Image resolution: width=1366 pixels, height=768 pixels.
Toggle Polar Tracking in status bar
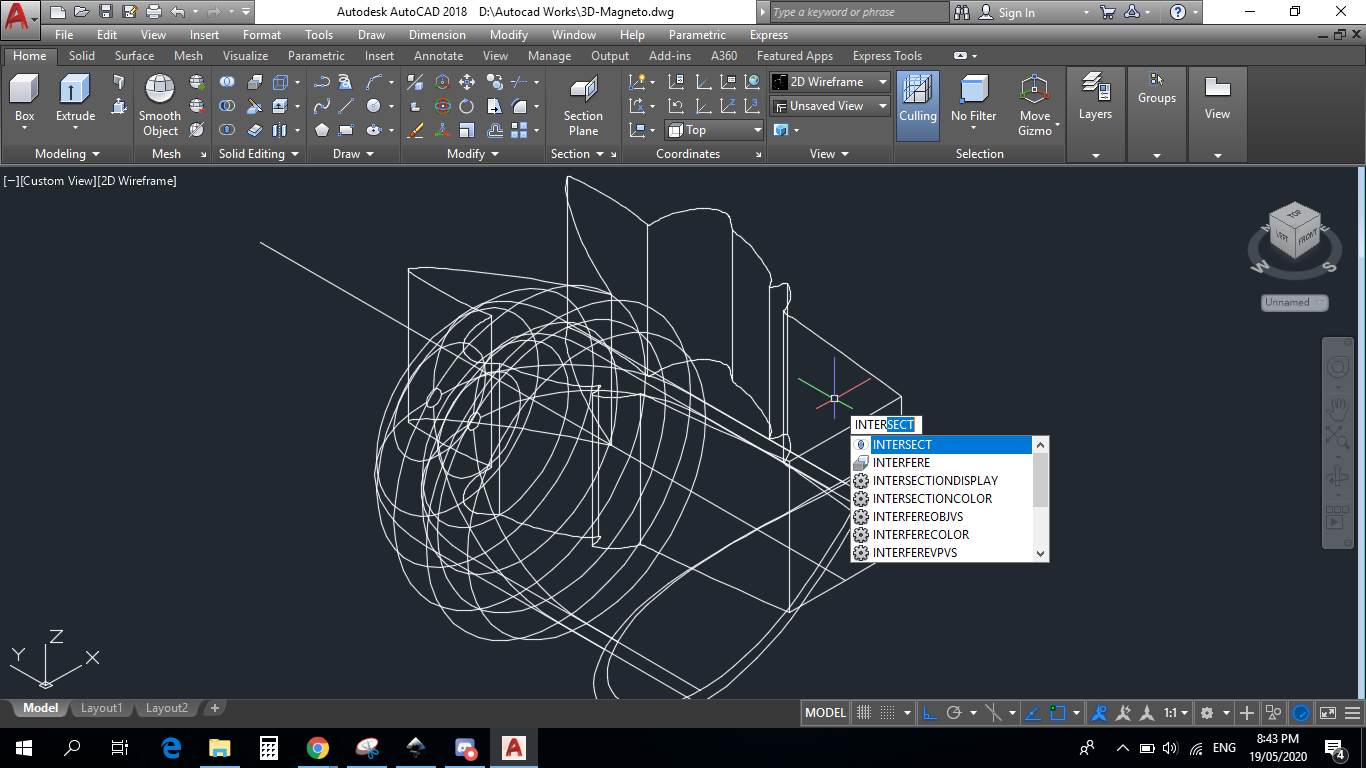click(954, 713)
